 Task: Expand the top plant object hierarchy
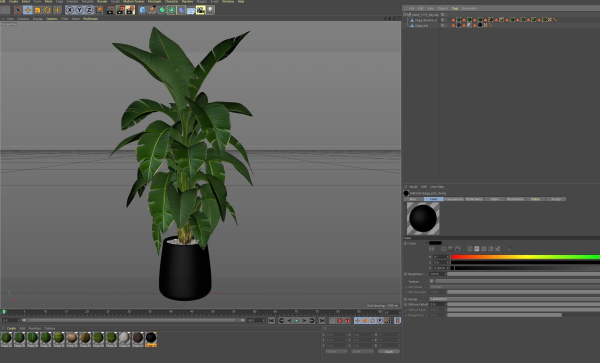[x=405, y=15]
